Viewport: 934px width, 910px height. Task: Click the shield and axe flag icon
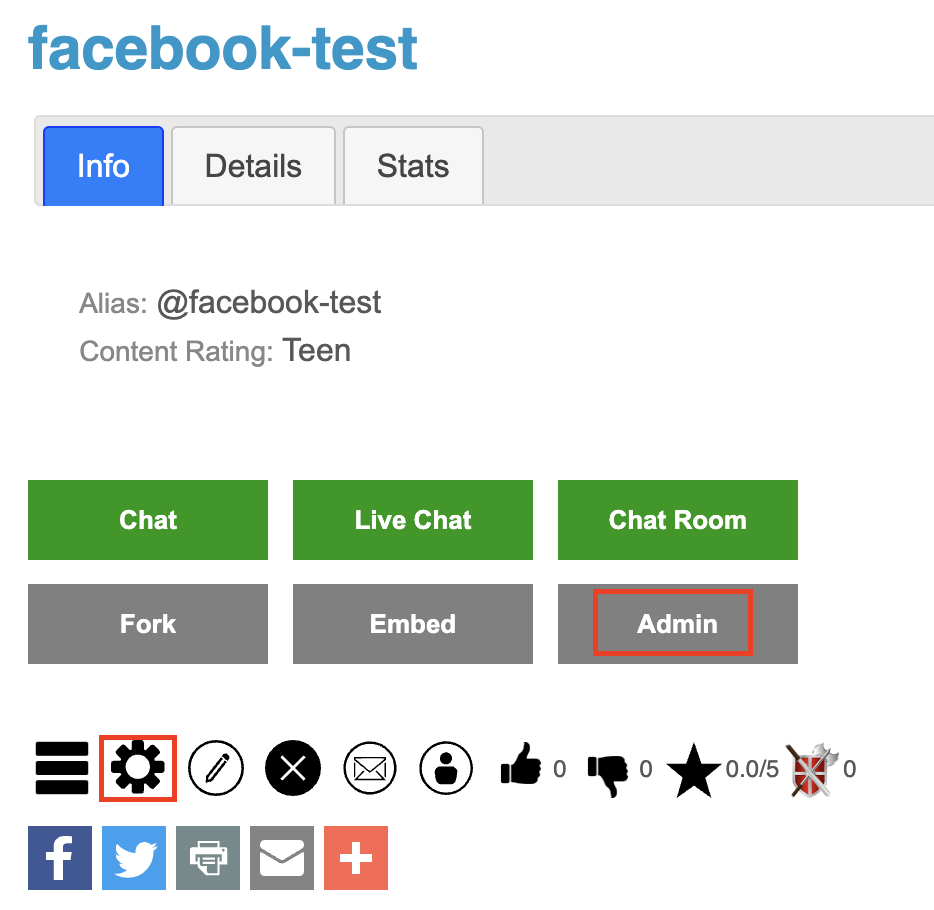(812, 769)
